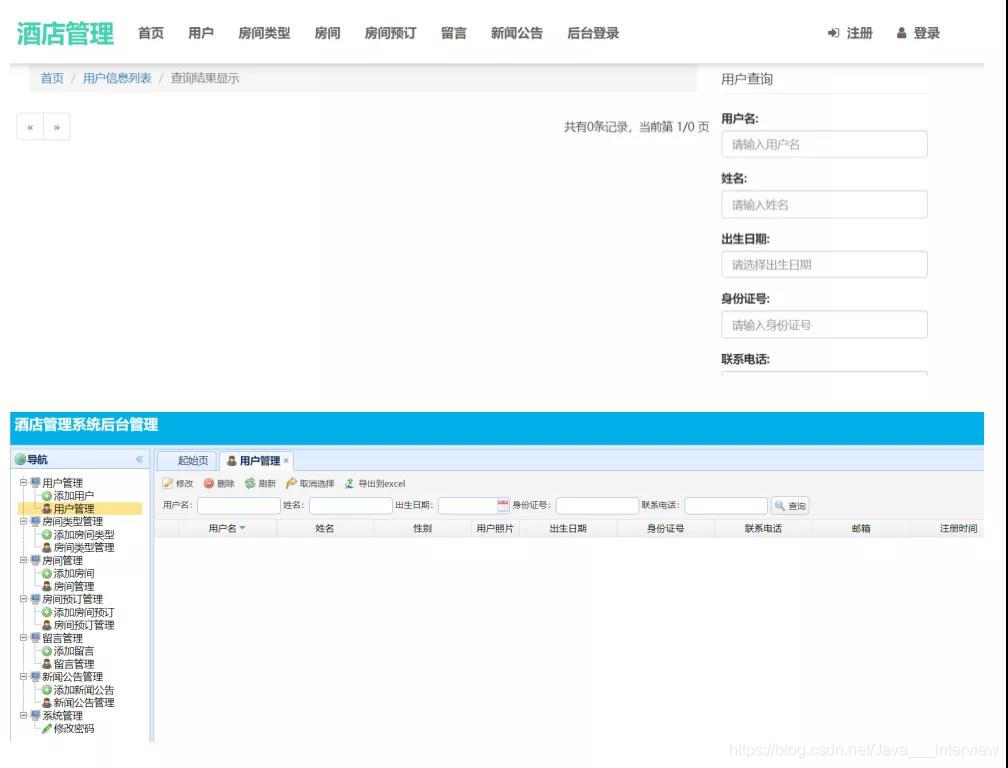Screen dimensions: 1008x768
Task: Open the 用户名 column sort dropdown
Action: coord(243,527)
